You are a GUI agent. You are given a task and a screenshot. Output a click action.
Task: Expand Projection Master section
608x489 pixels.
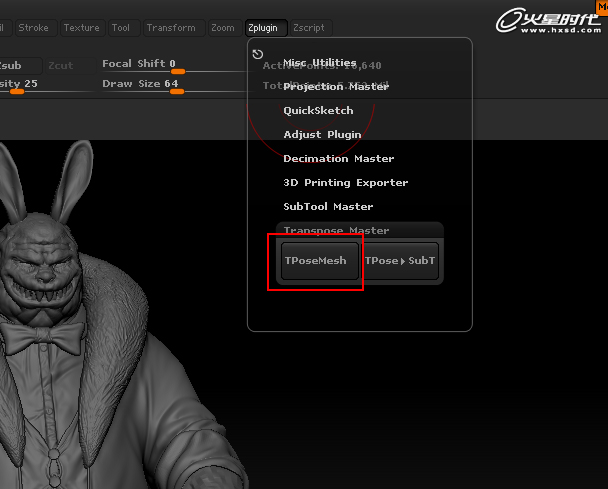(x=336, y=87)
